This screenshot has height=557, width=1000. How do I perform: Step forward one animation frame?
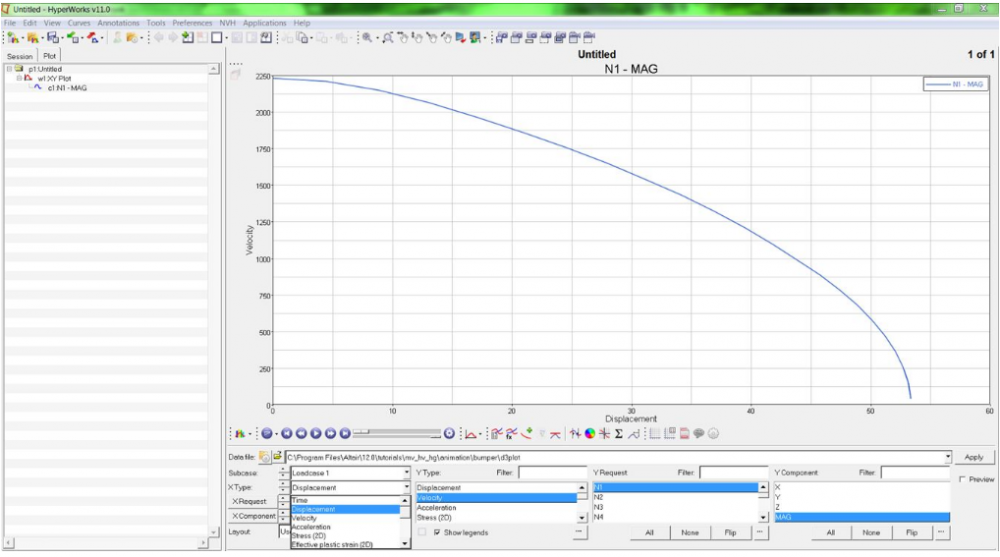(330, 434)
